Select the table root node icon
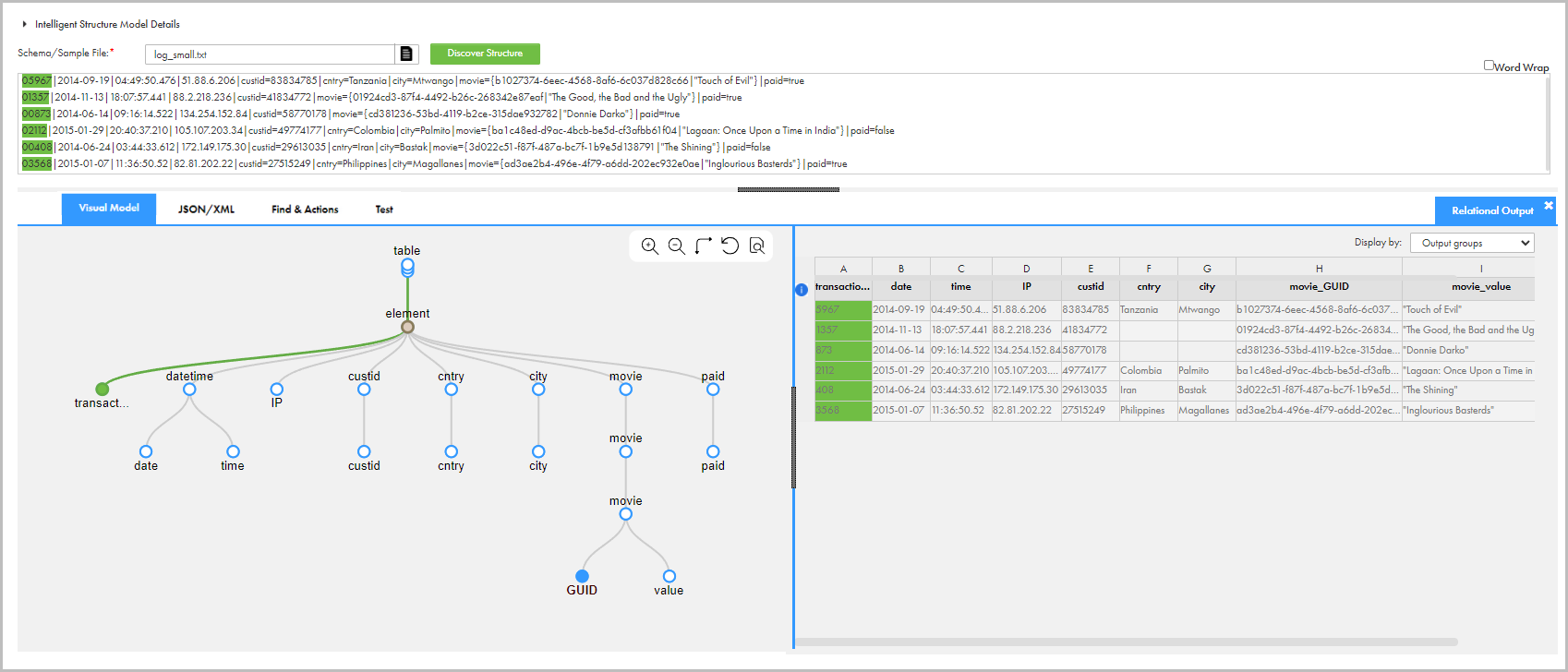 (x=407, y=268)
